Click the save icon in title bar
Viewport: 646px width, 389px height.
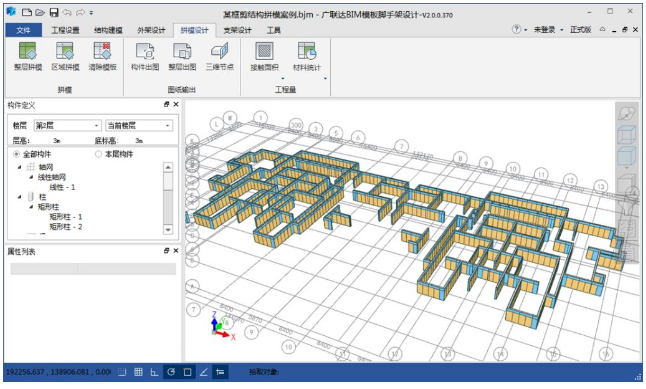pos(54,12)
